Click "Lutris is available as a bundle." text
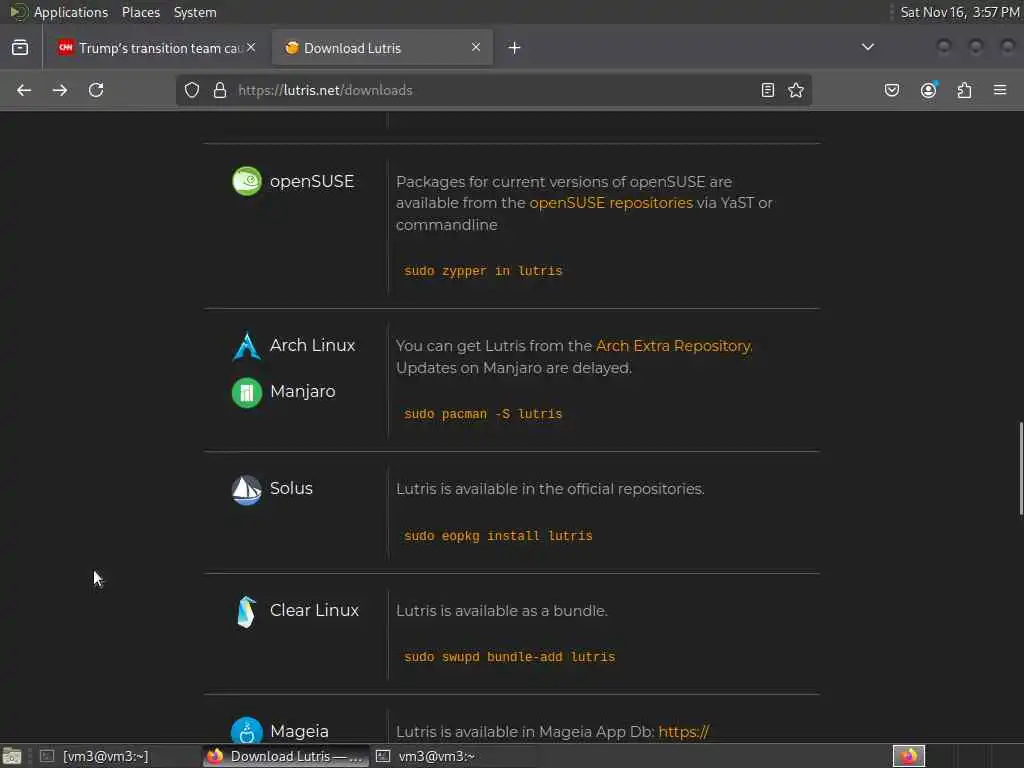 click(502, 611)
